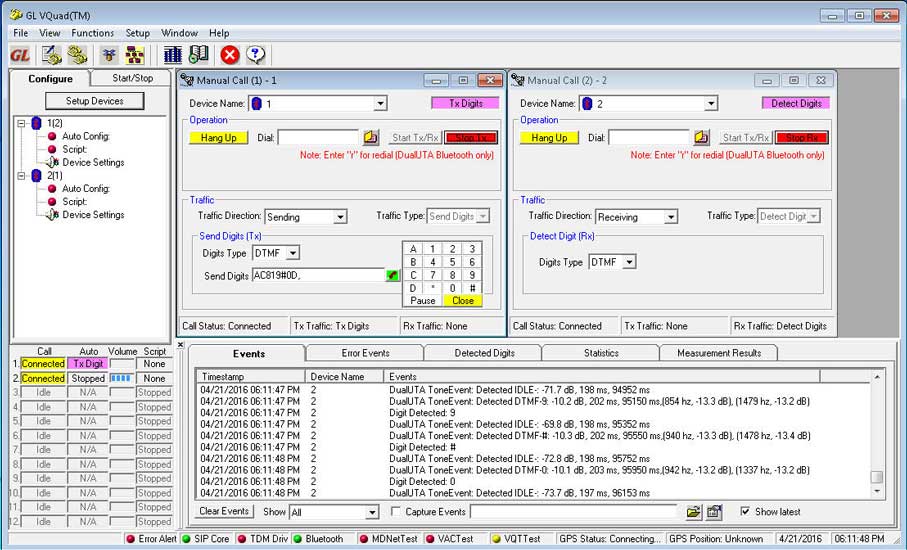Click the toolbar icon right of GL logo
Viewport: 907px width, 550px height.
(51, 56)
